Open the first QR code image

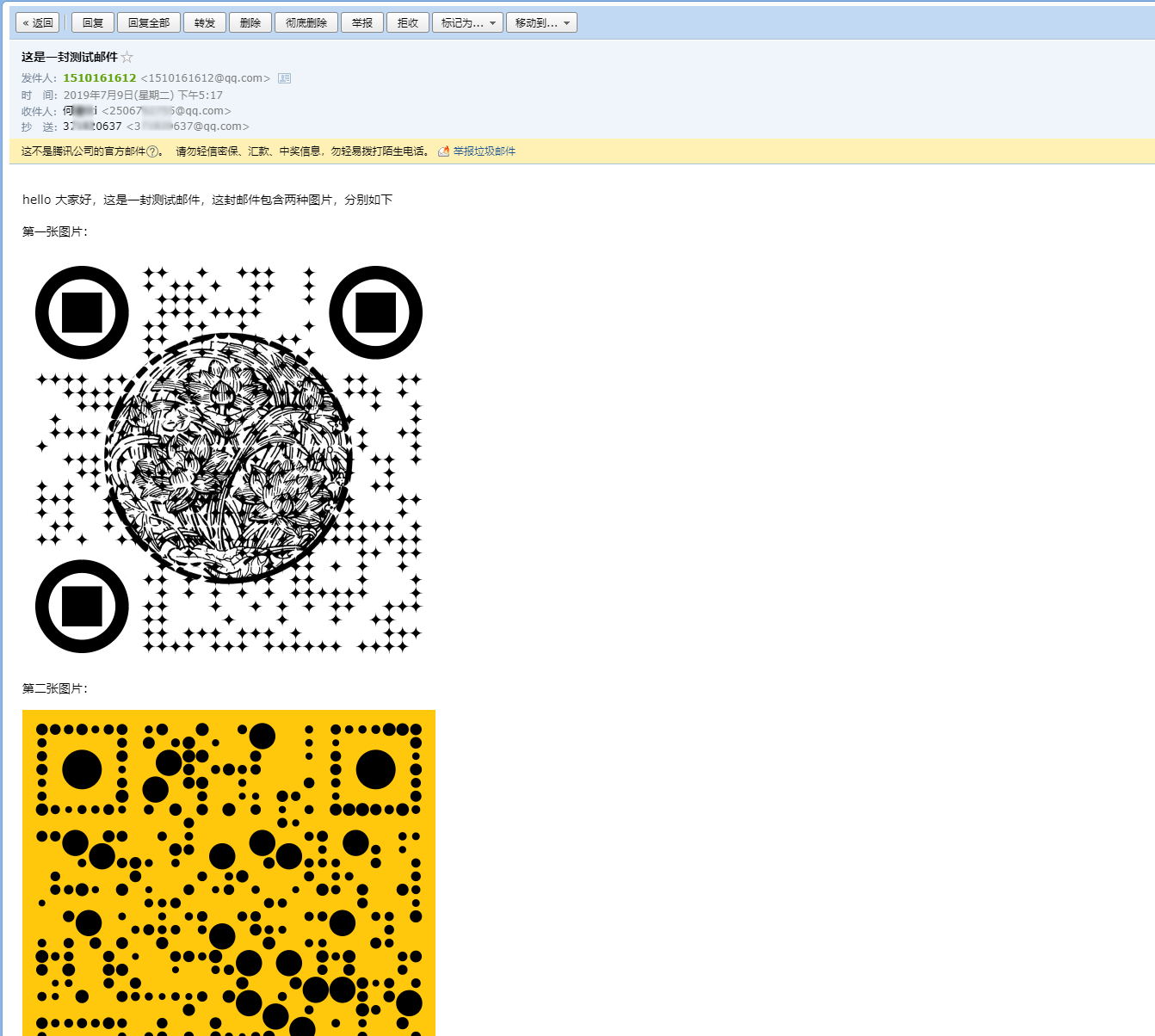click(x=229, y=459)
